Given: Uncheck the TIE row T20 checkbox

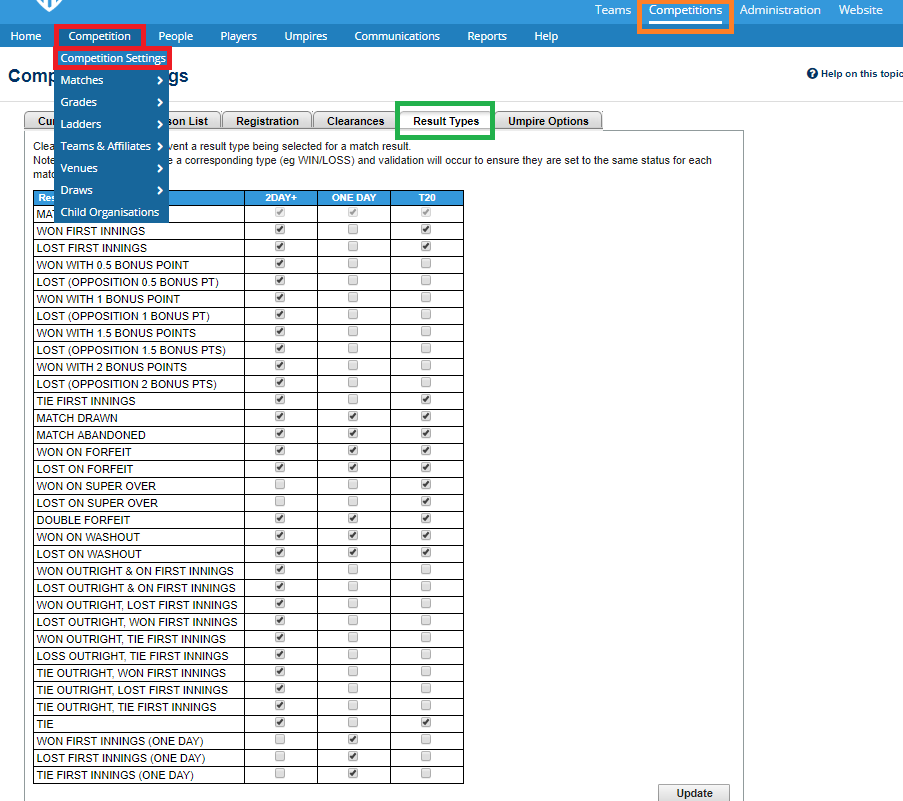Looking at the screenshot, I should (426, 722).
